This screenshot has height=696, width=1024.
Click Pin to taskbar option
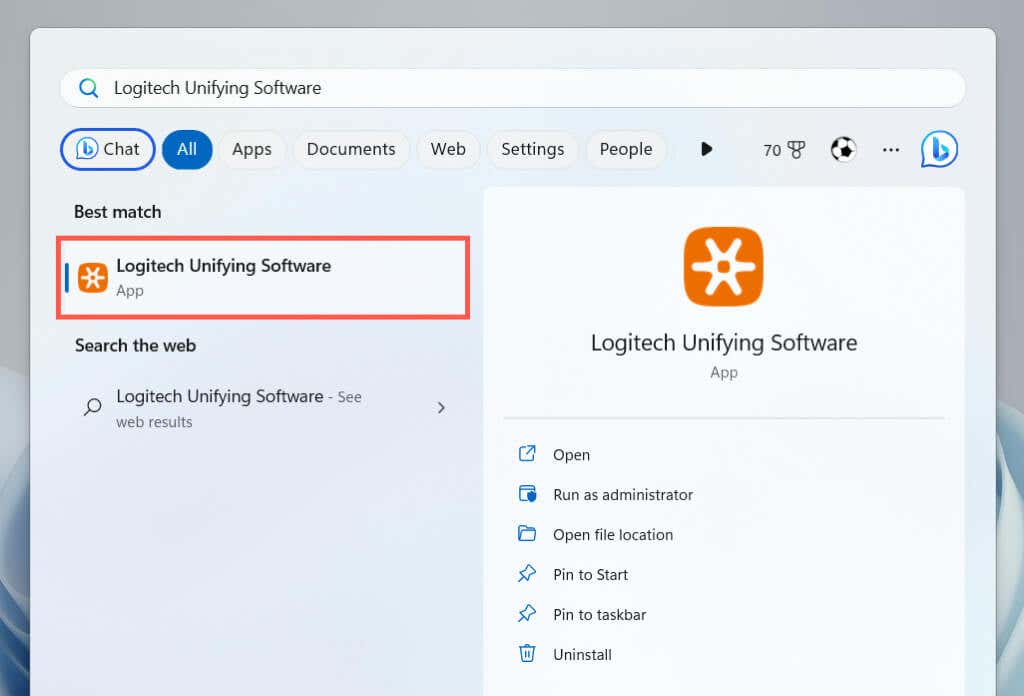coord(599,614)
